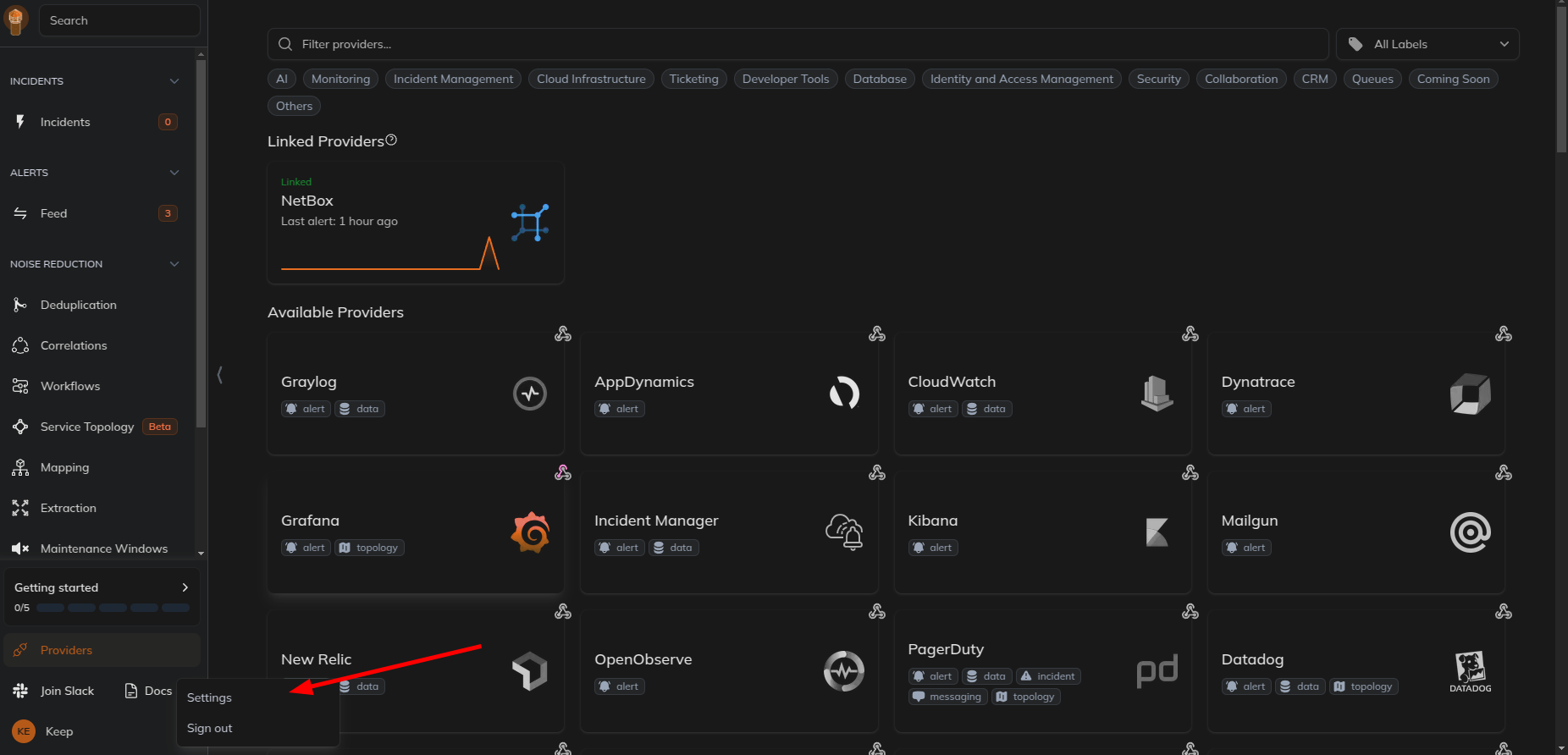Toggle the Cloud Infrastructure filter

point(591,79)
